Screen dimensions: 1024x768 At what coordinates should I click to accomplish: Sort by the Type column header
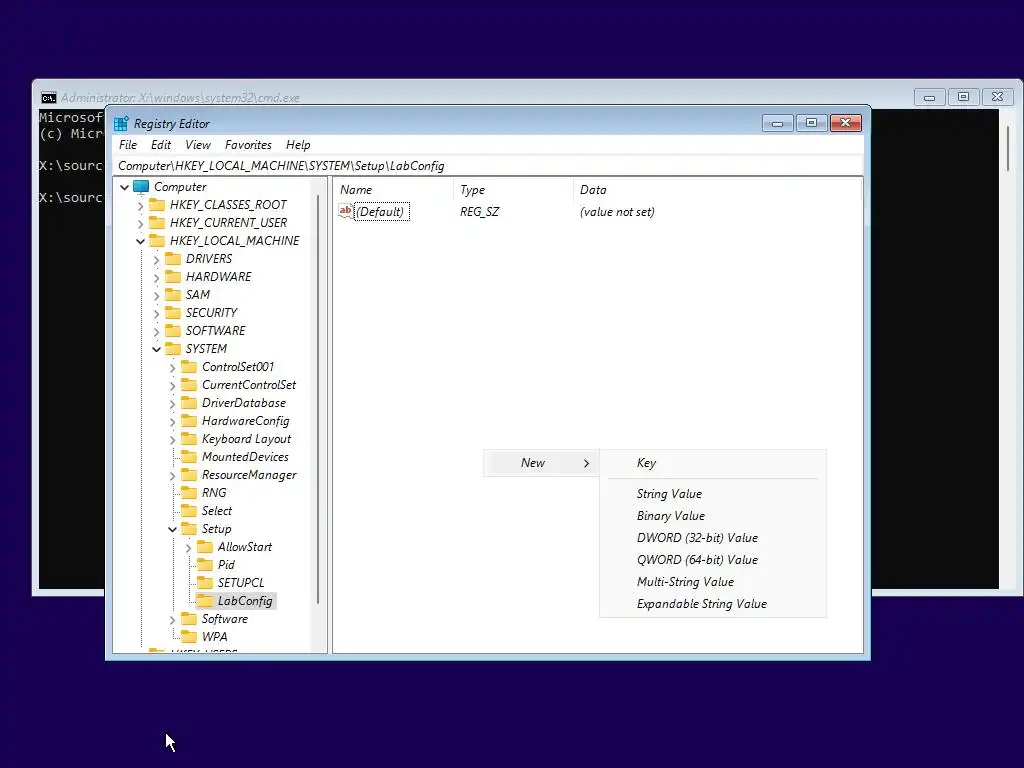point(513,190)
